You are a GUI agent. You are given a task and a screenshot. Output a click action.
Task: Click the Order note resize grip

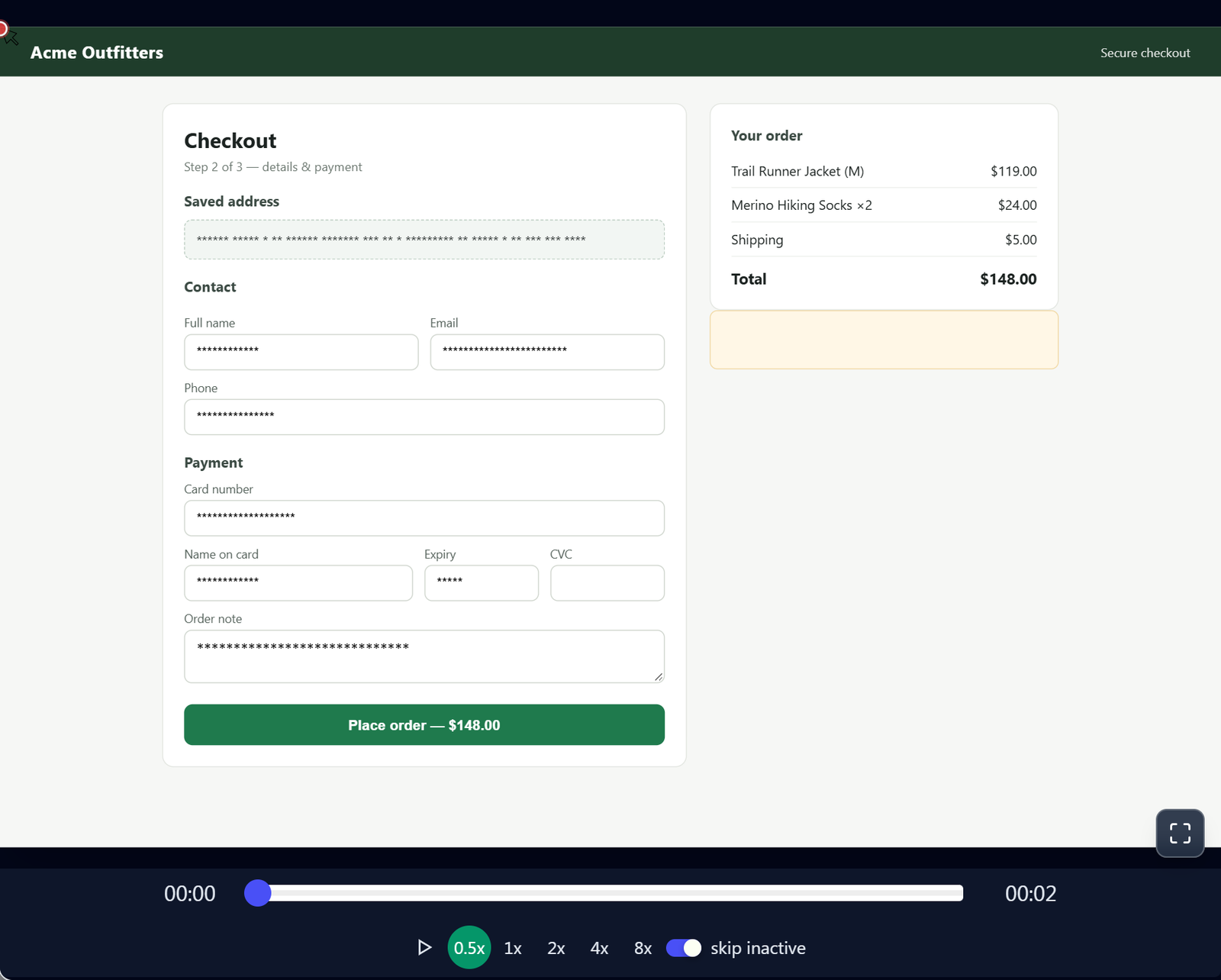(x=659, y=676)
